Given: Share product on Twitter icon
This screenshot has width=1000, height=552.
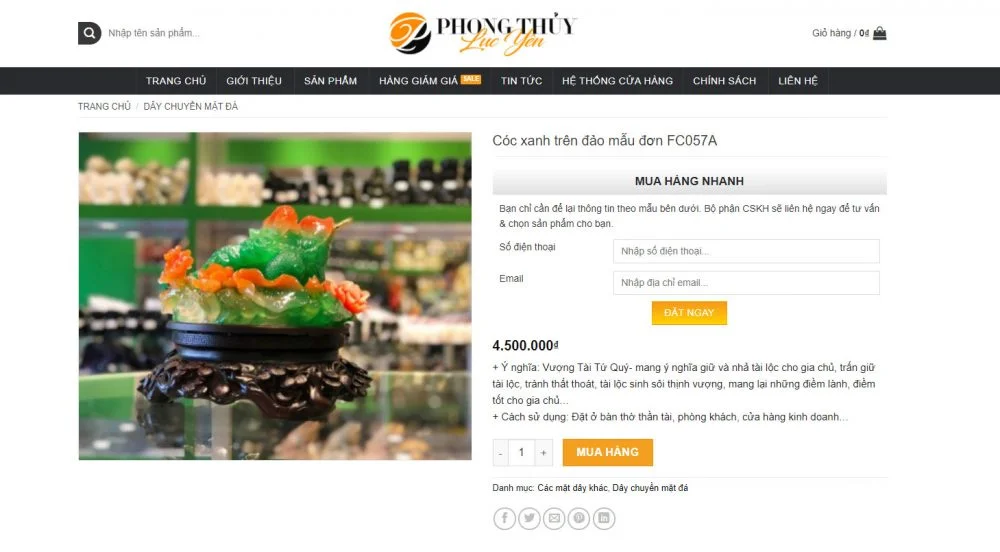Looking at the screenshot, I should (529, 518).
